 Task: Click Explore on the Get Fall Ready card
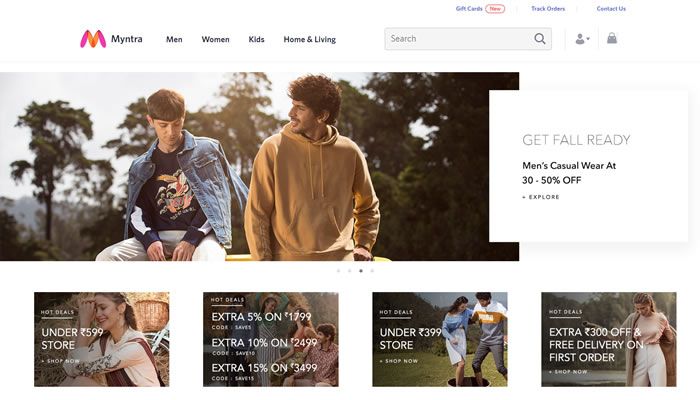tap(542, 197)
